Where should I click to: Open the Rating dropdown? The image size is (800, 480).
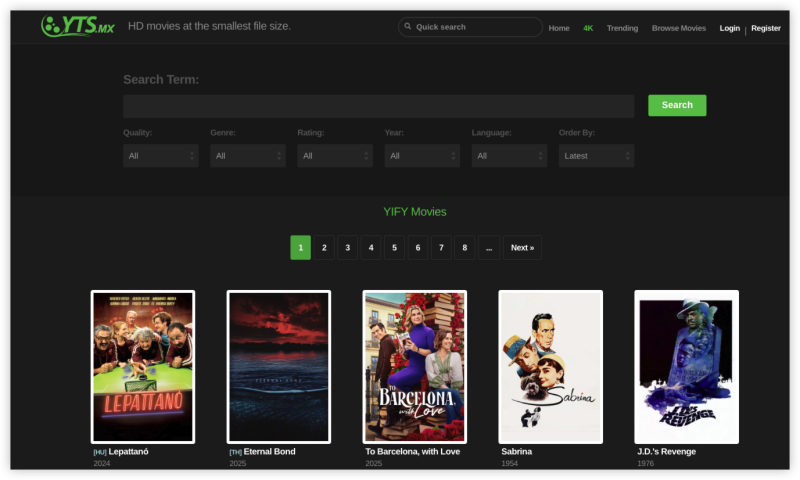pyautogui.click(x=335, y=156)
